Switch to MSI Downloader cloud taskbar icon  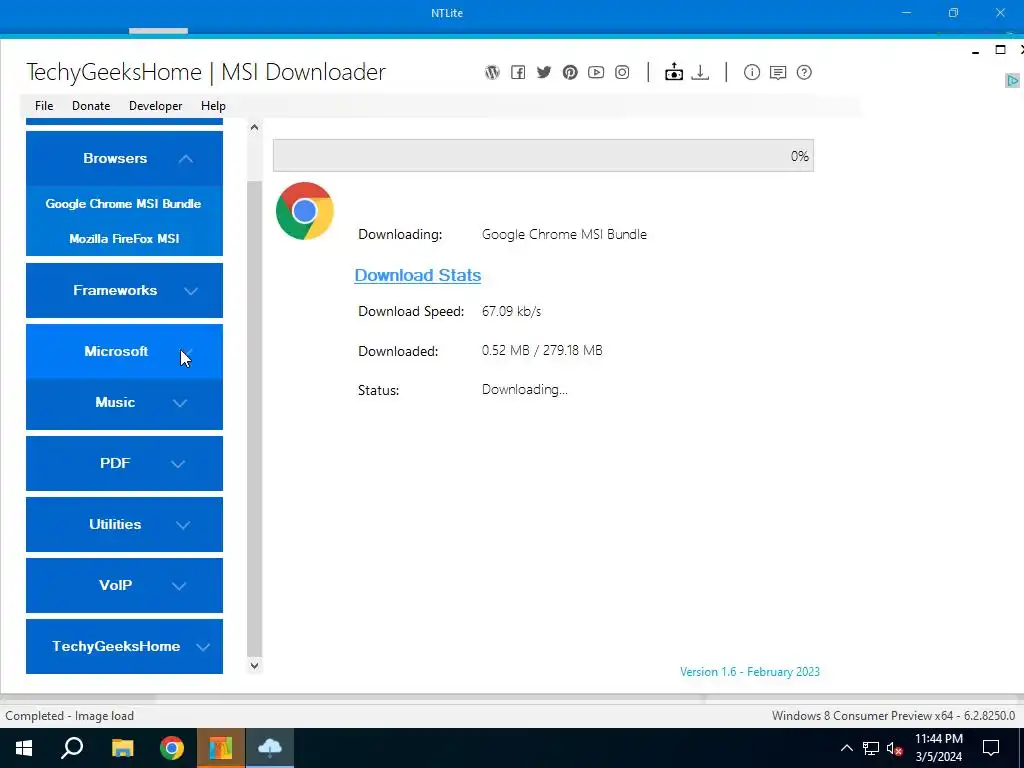(x=270, y=748)
